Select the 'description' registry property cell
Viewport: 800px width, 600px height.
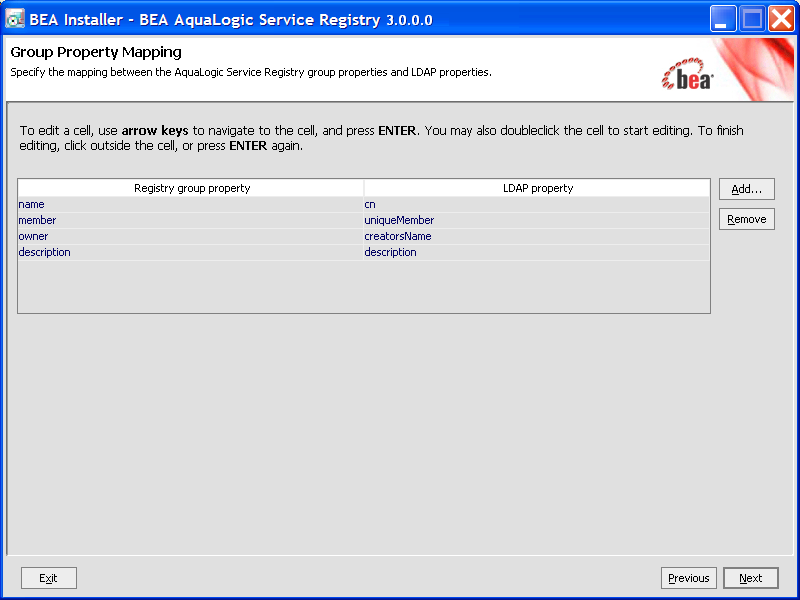[191, 252]
